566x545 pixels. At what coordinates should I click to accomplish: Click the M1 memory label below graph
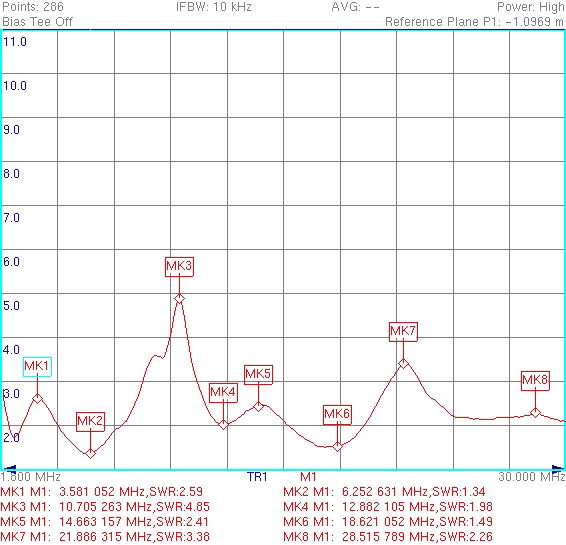pyautogui.click(x=308, y=477)
